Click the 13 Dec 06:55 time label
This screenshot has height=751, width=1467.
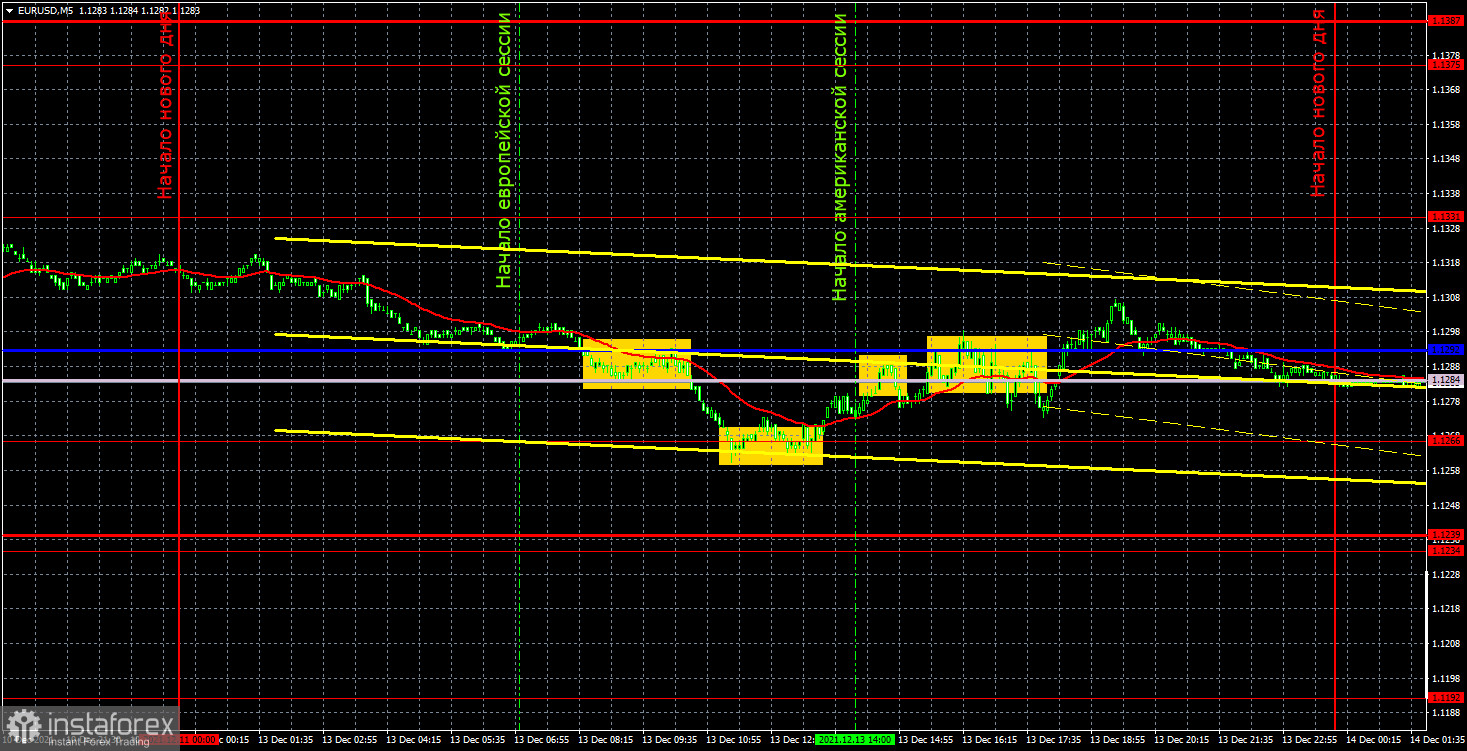click(544, 740)
